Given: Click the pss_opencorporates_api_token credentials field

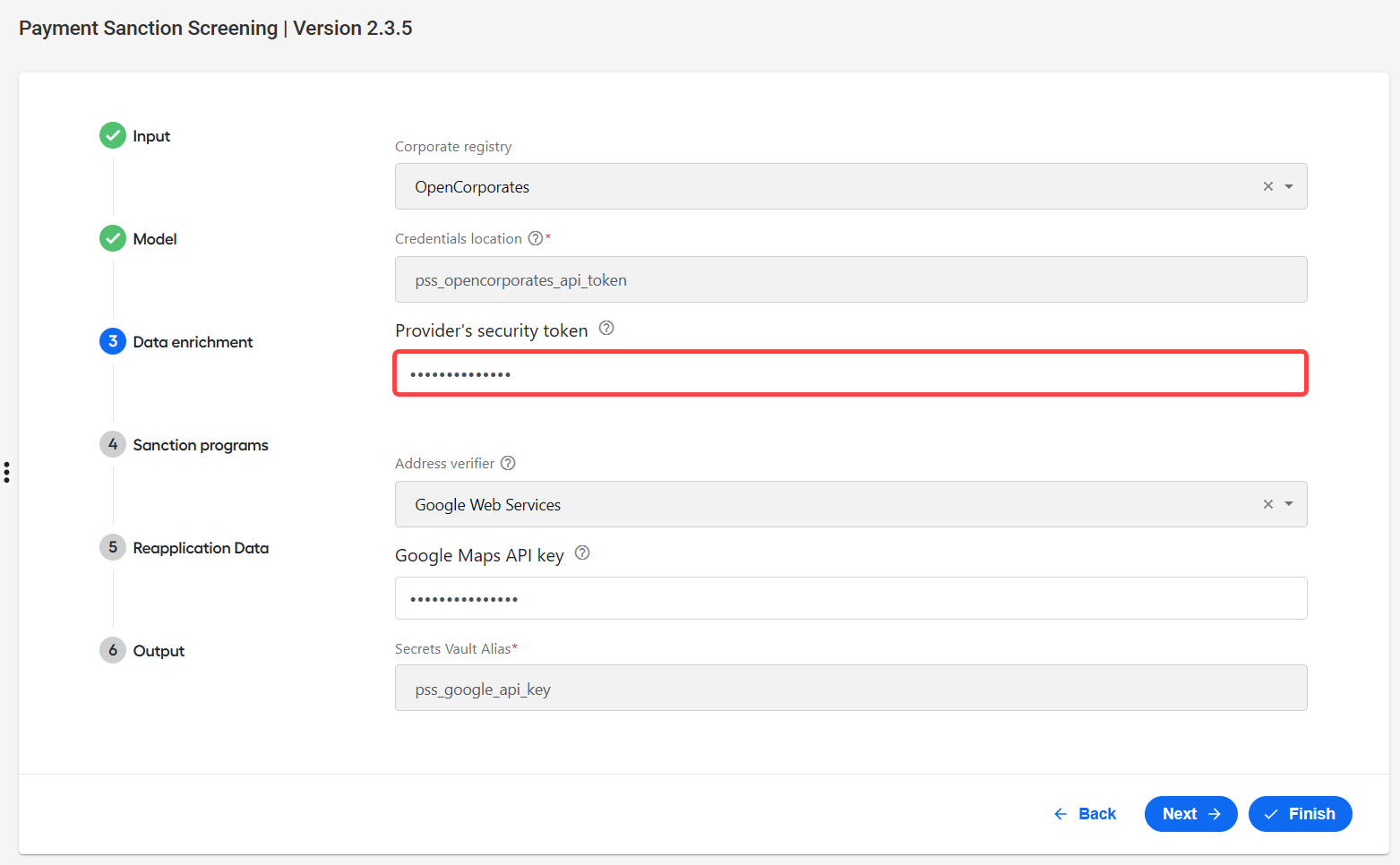Looking at the screenshot, I should [x=851, y=279].
